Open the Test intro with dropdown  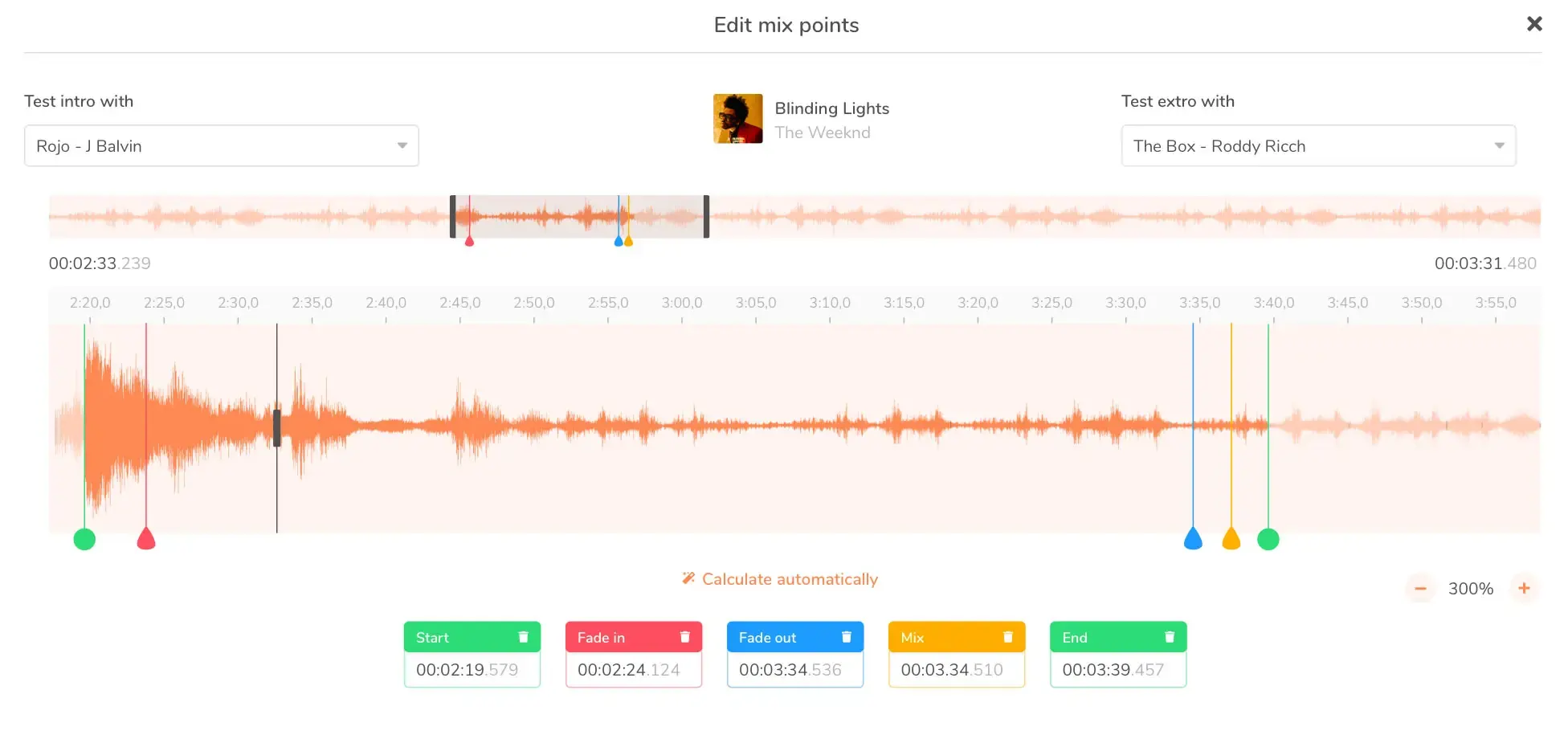pos(222,145)
